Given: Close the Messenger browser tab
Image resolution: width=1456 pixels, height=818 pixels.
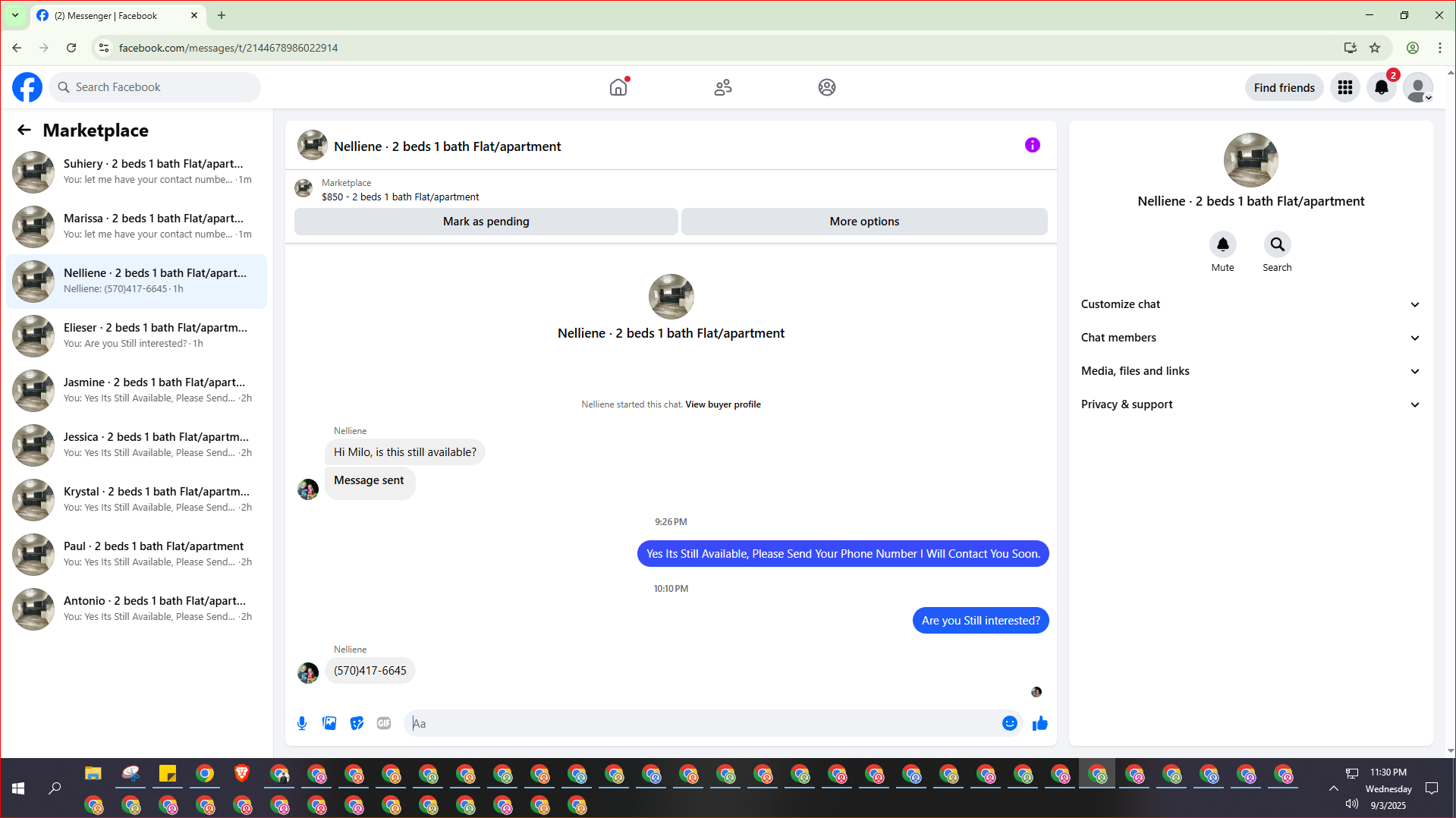Looking at the screenshot, I should pyautogui.click(x=194, y=15).
